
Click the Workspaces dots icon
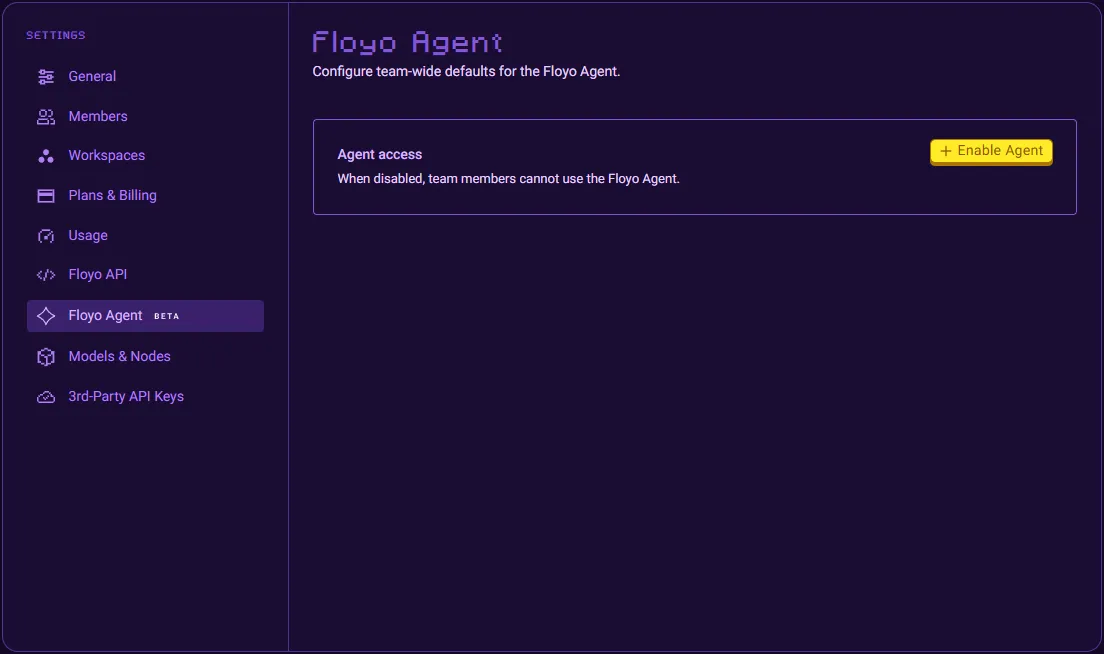(x=46, y=156)
